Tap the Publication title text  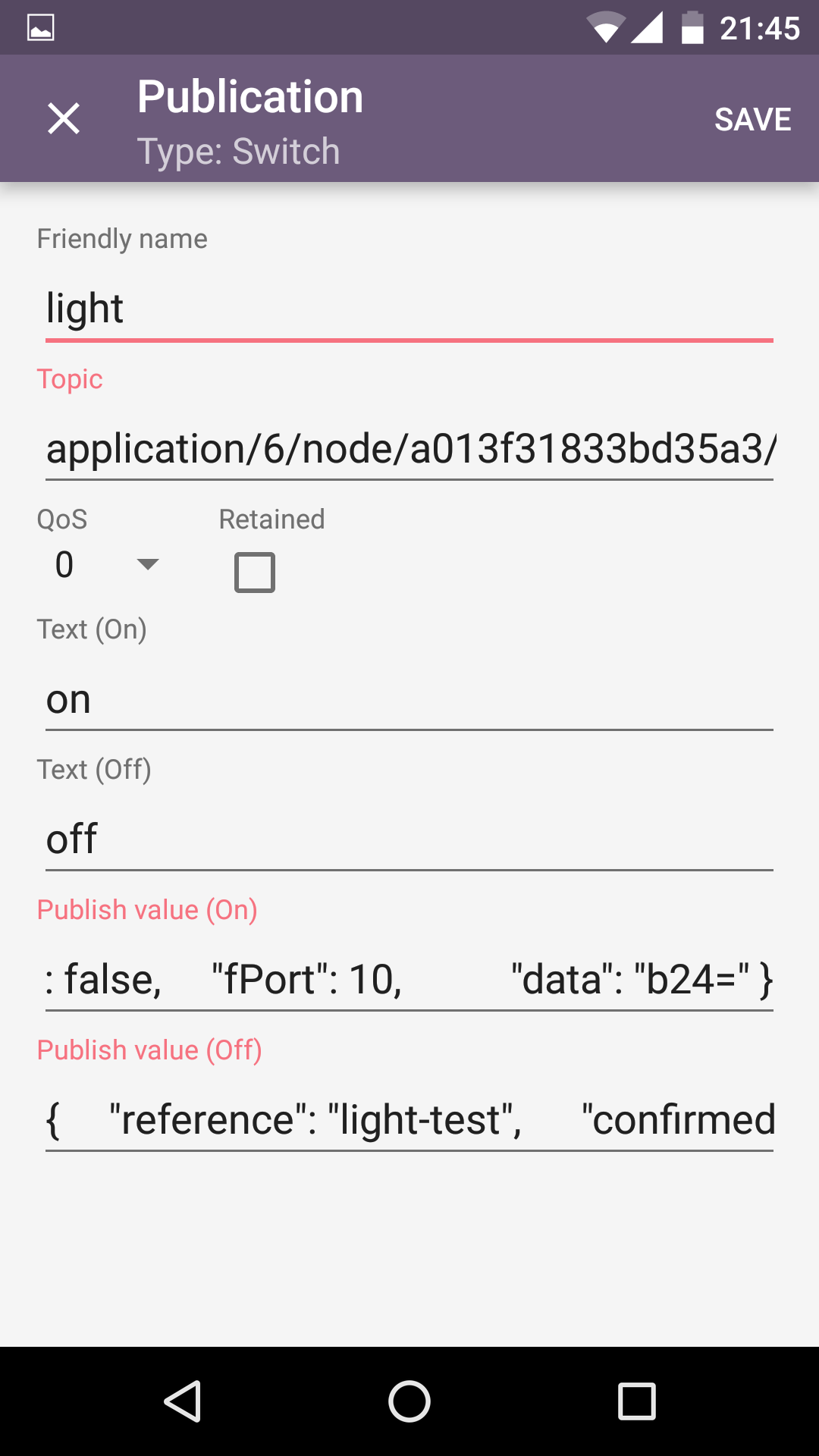(250, 97)
